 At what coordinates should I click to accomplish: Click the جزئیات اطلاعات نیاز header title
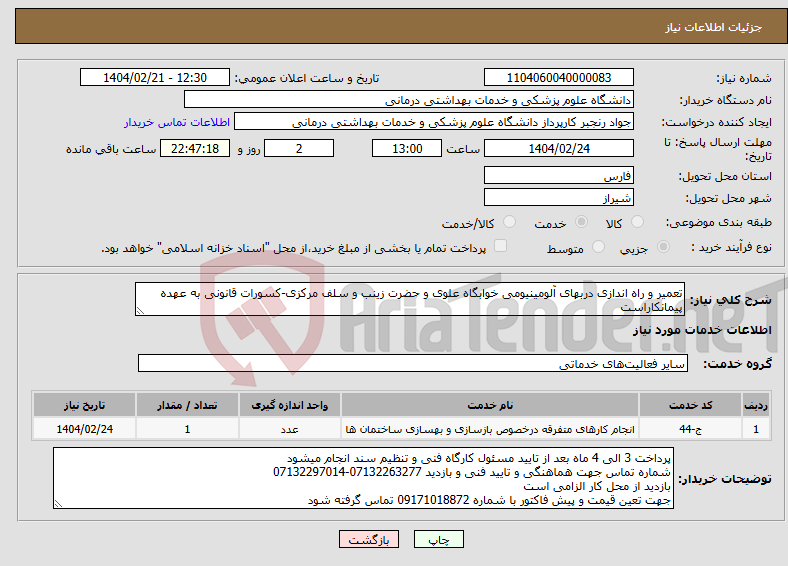(x=714, y=27)
